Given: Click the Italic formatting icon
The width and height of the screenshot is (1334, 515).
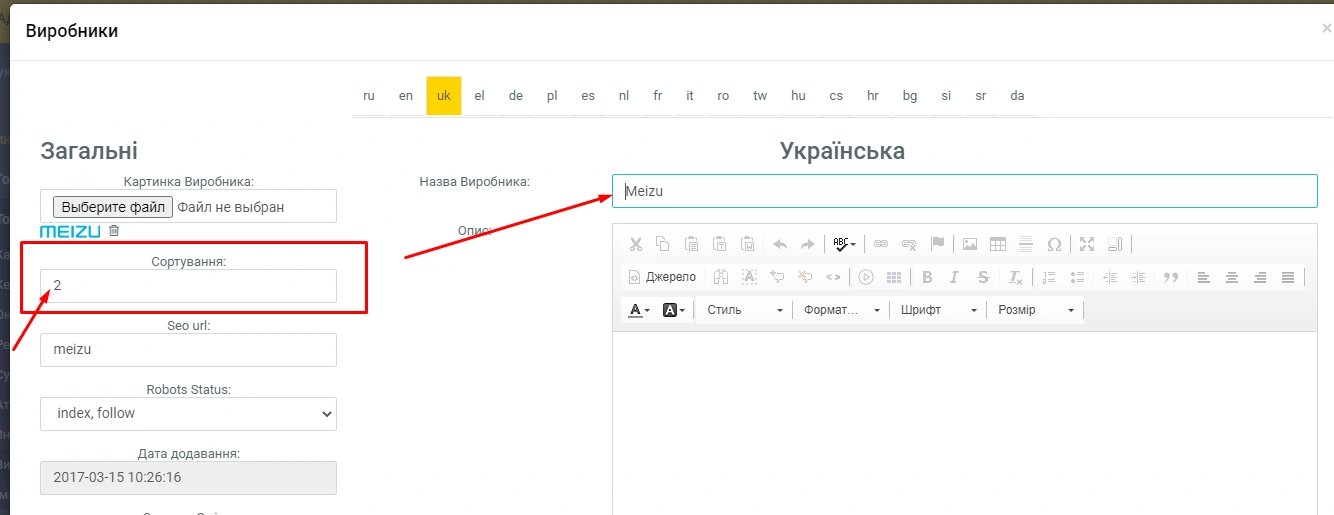Looking at the screenshot, I should 954,277.
